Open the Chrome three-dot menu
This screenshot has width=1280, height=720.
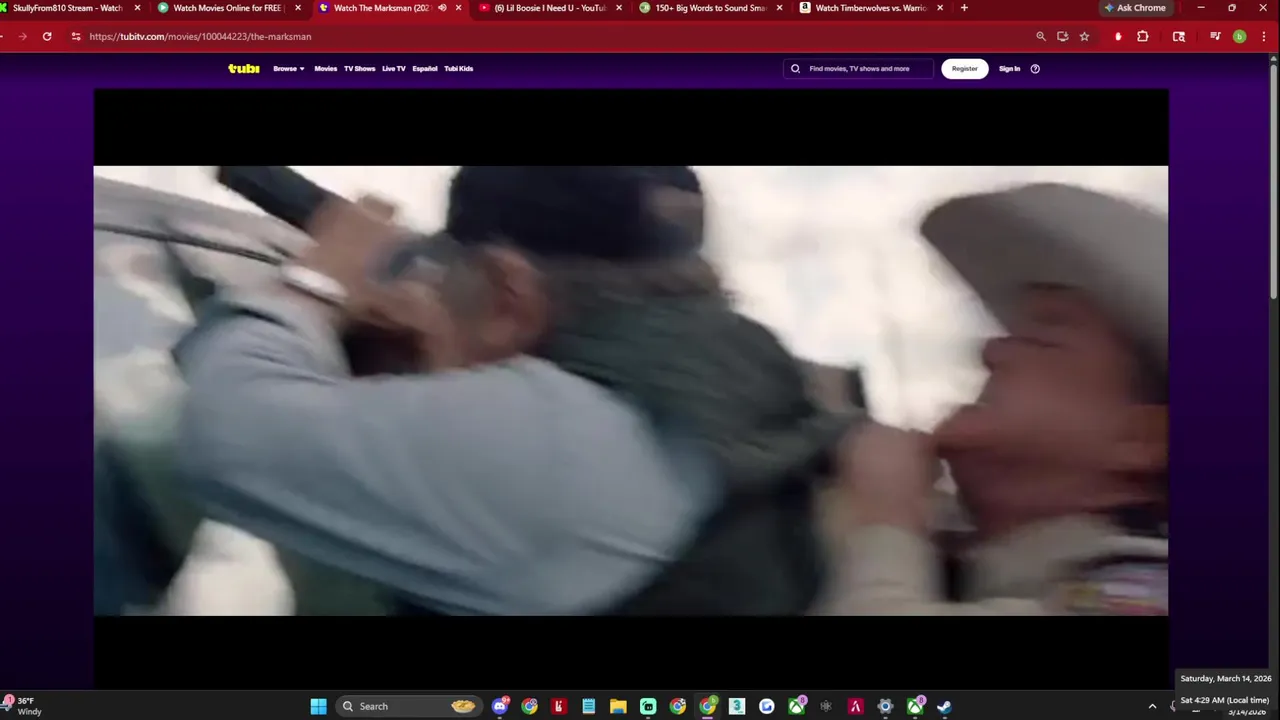coord(1262,36)
